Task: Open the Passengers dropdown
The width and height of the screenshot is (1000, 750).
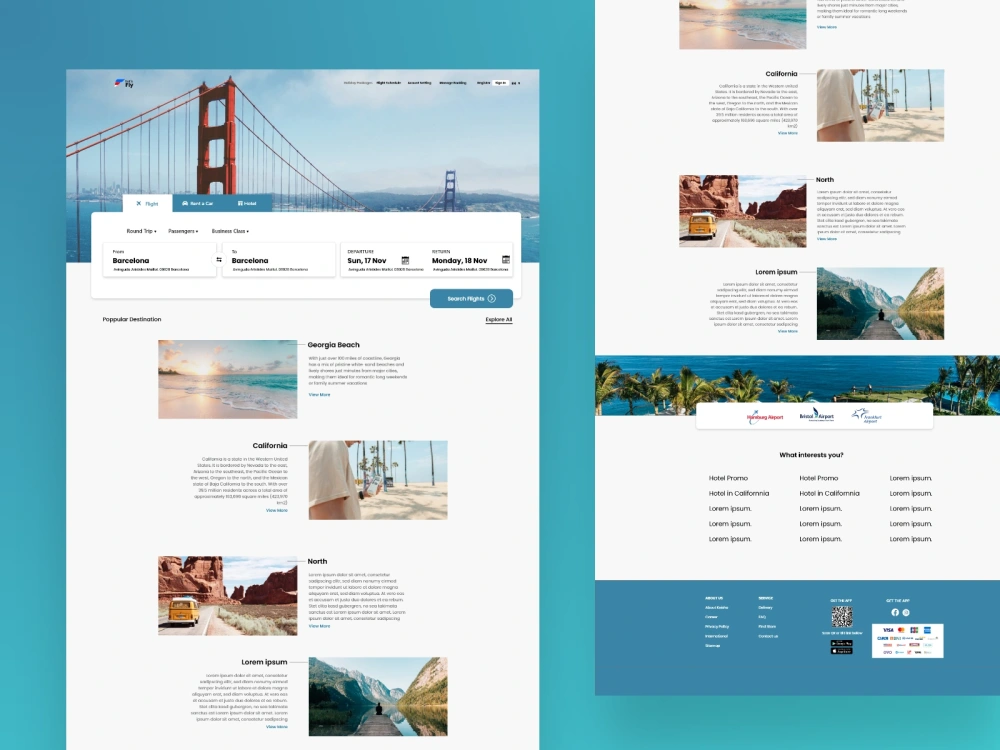Action: [183, 231]
